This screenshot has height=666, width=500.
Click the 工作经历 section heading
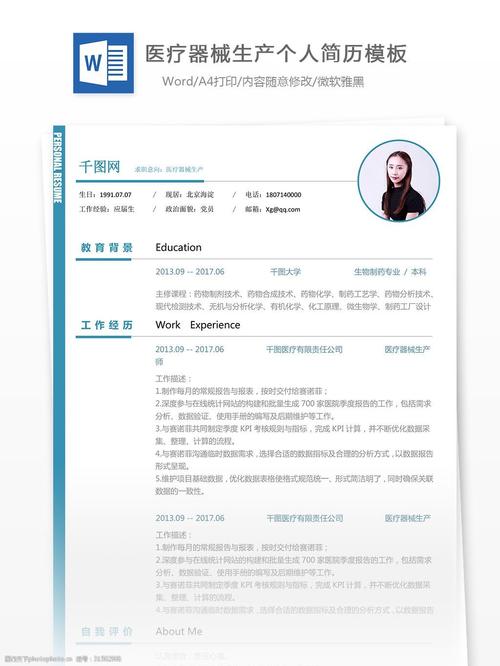tap(107, 325)
